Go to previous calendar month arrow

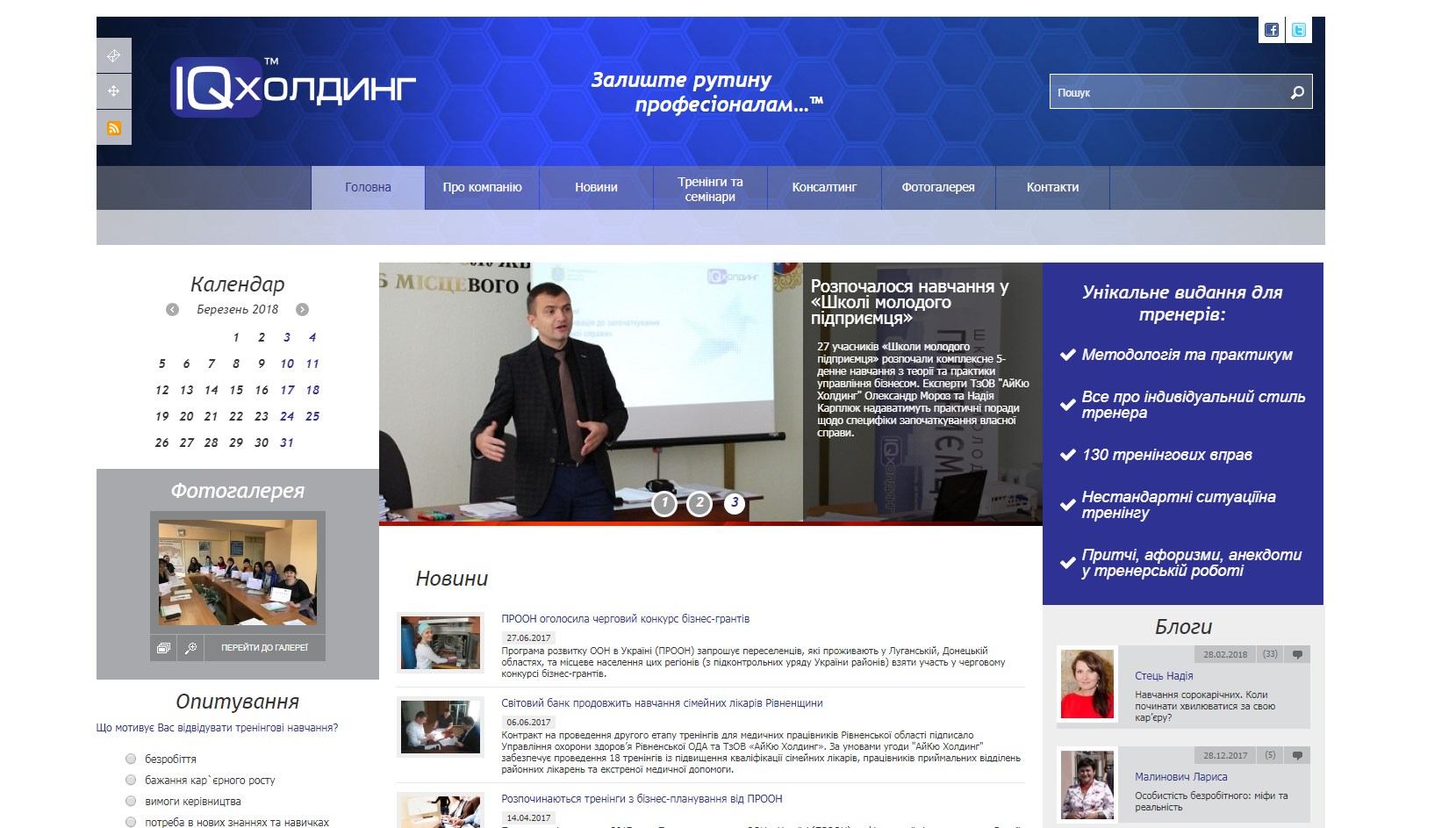(x=172, y=309)
